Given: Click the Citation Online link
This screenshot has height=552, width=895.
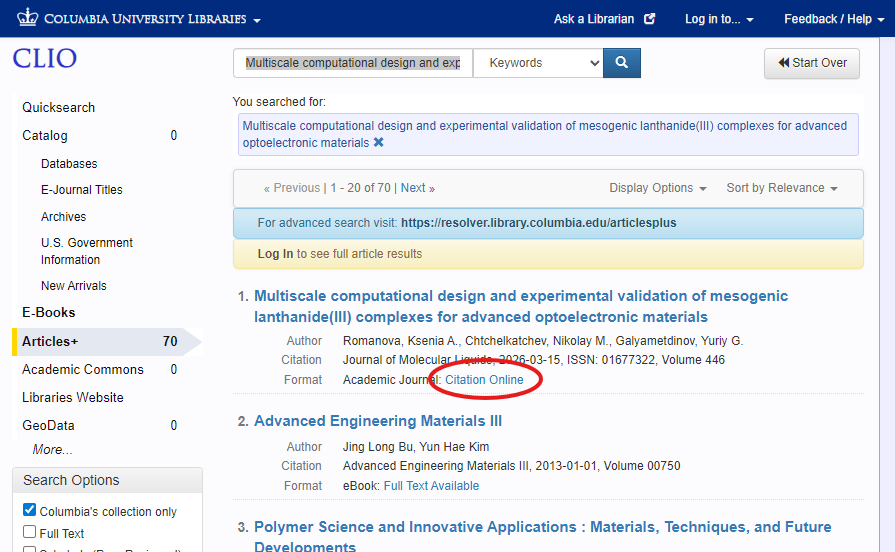Looking at the screenshot, I should coord(484,380).
